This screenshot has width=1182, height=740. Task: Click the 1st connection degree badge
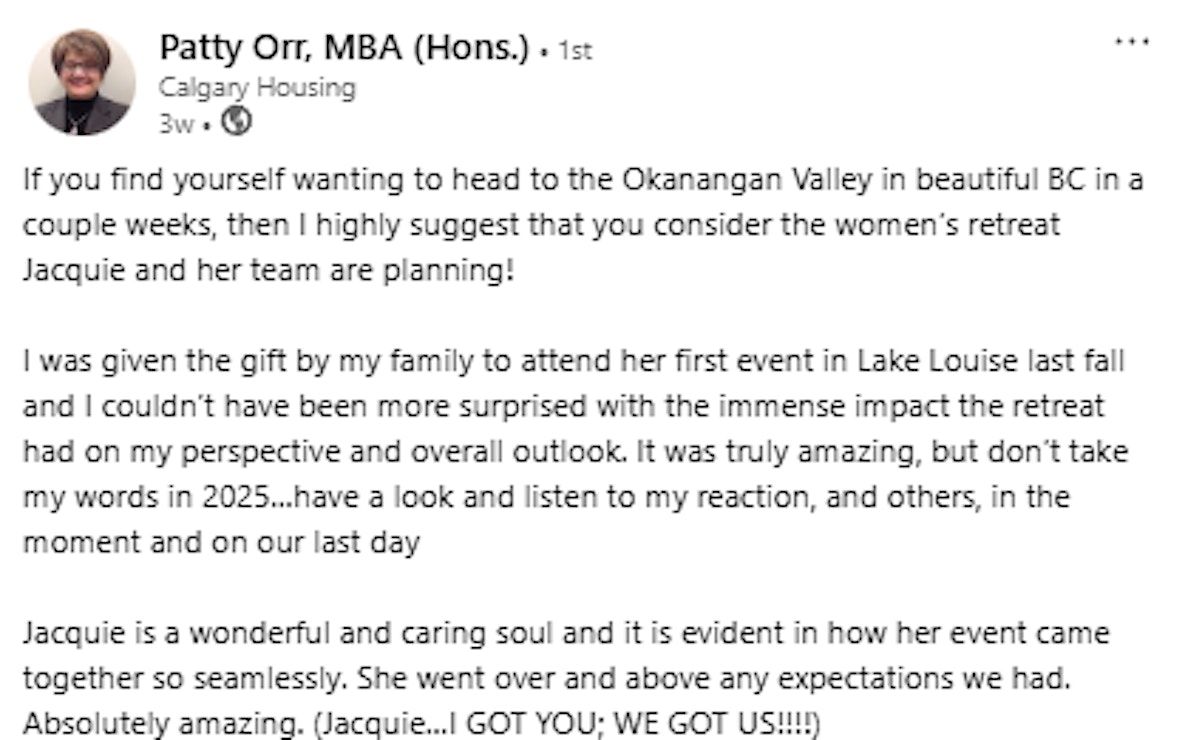[575, 51]
